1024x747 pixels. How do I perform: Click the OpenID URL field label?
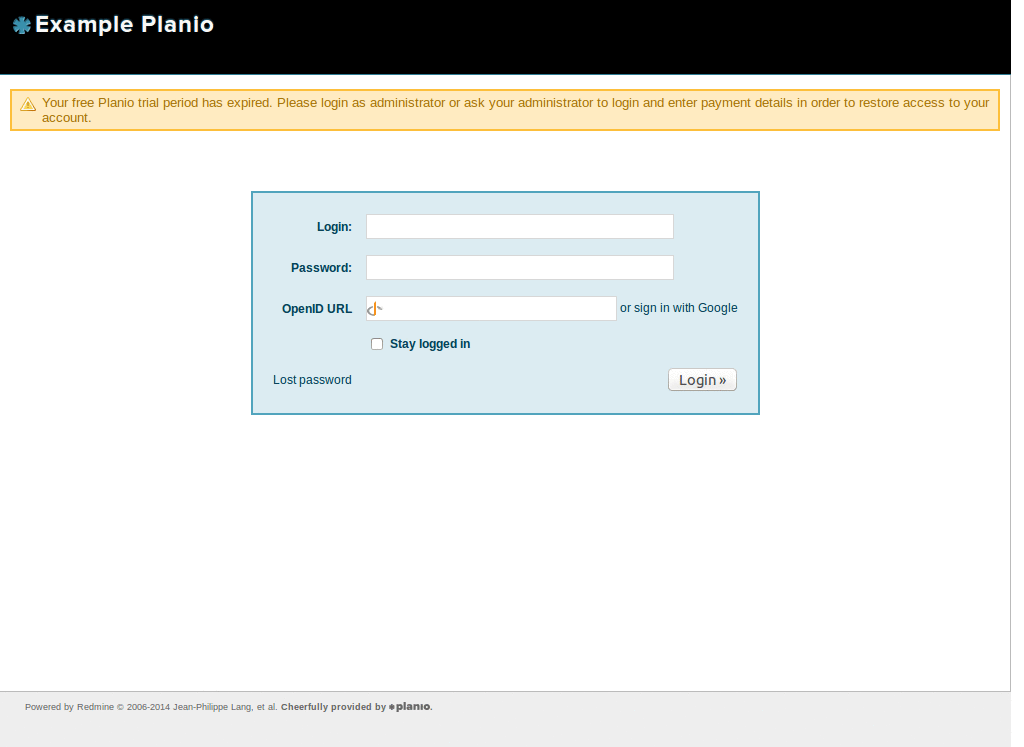pos(317,309)
